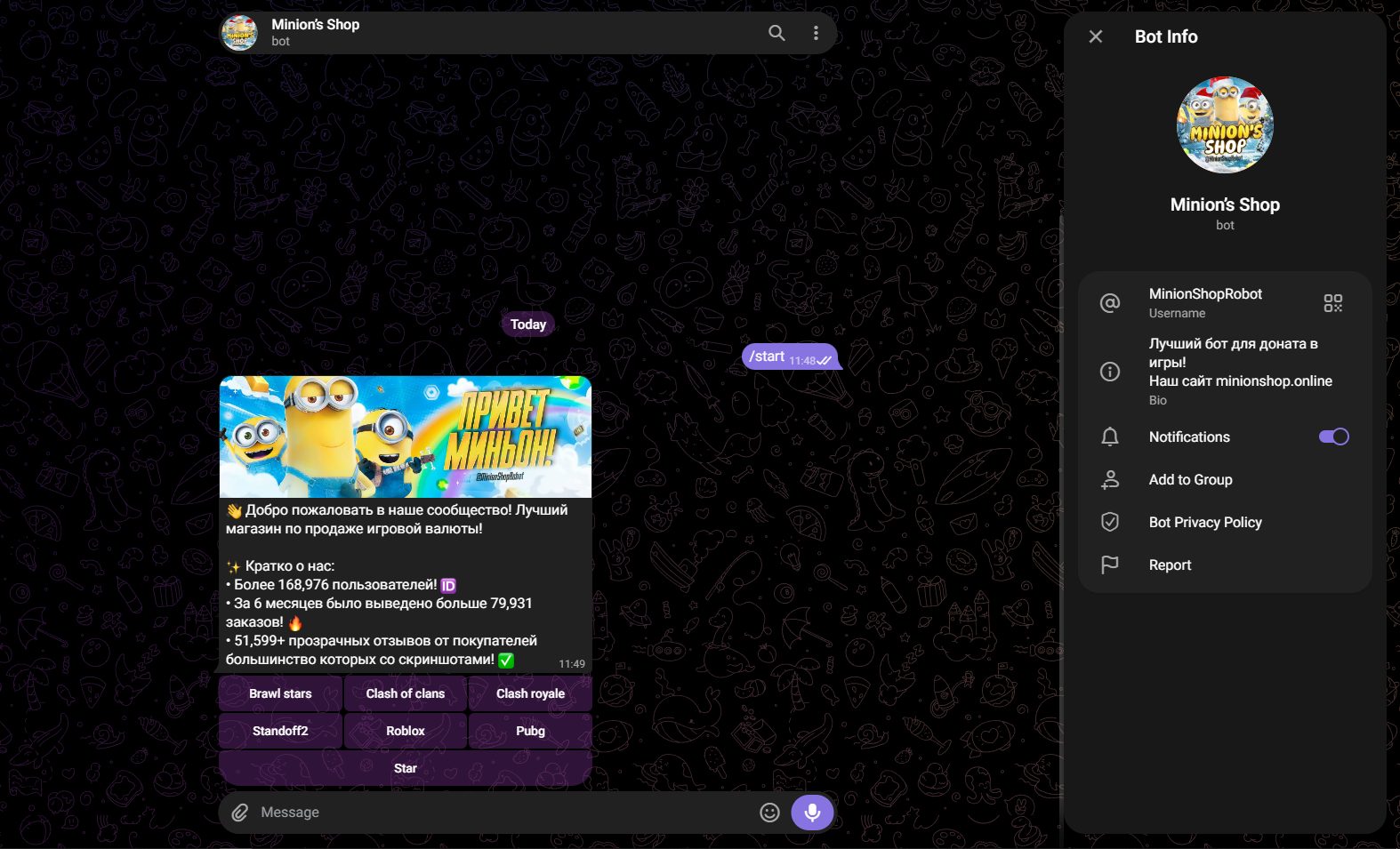The height and width of the screenshot is (849, 1400).
Task: Close the Bot Info panel
Action: tap(1096, 36)
